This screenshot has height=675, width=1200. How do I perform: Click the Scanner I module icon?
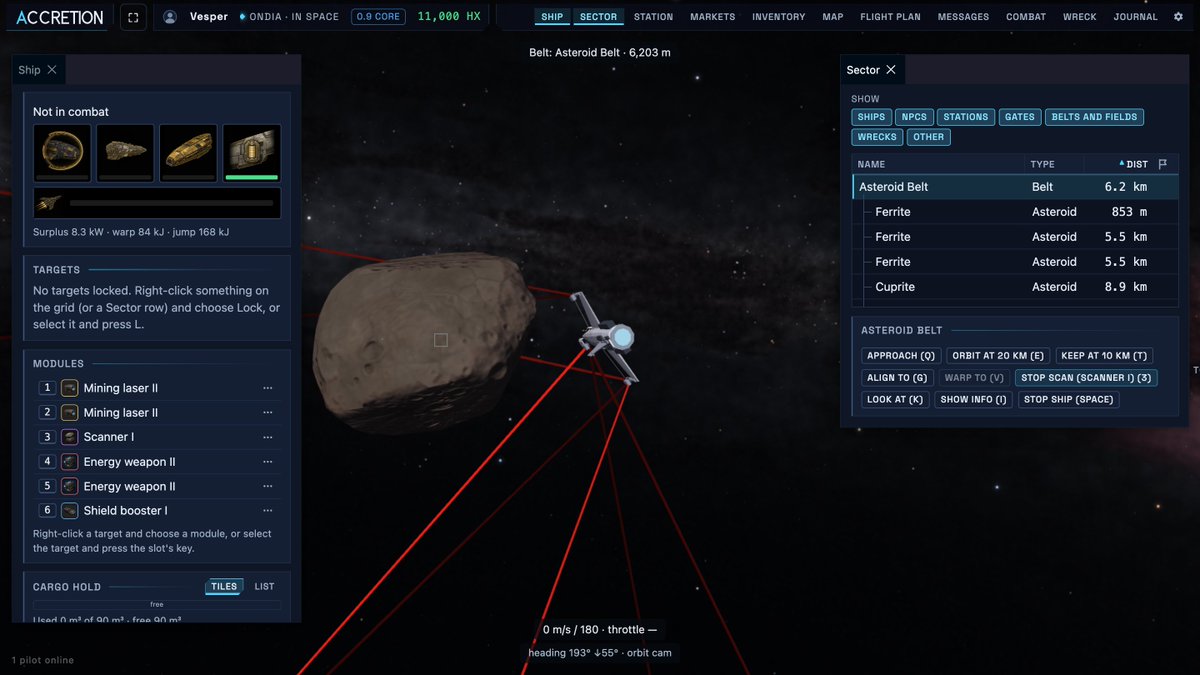pyautogui.click(x=69, y=437)
